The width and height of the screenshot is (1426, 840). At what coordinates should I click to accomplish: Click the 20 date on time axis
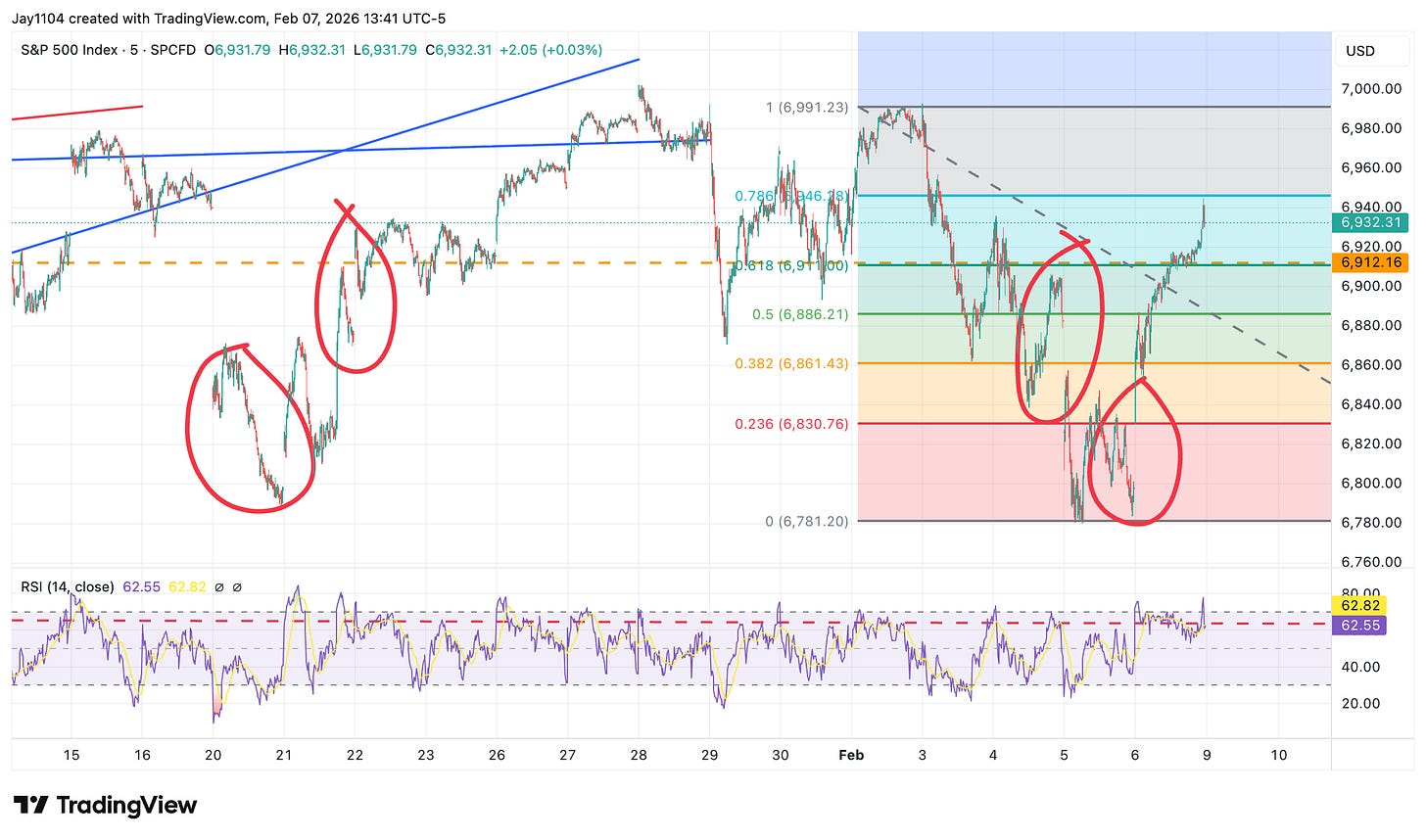214,755
